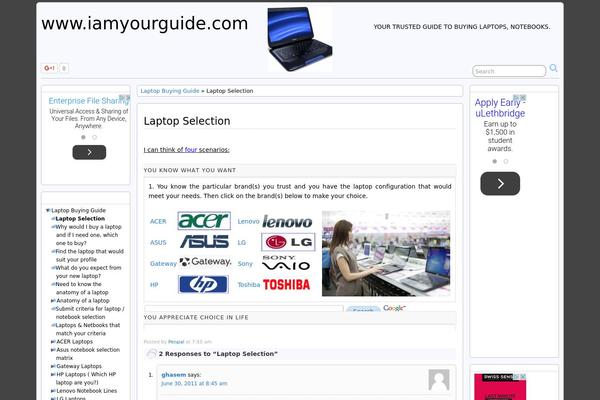Click the 'Apply Early - uLethbridge' ad headline

pyautogui.click(x=500, y=108)
